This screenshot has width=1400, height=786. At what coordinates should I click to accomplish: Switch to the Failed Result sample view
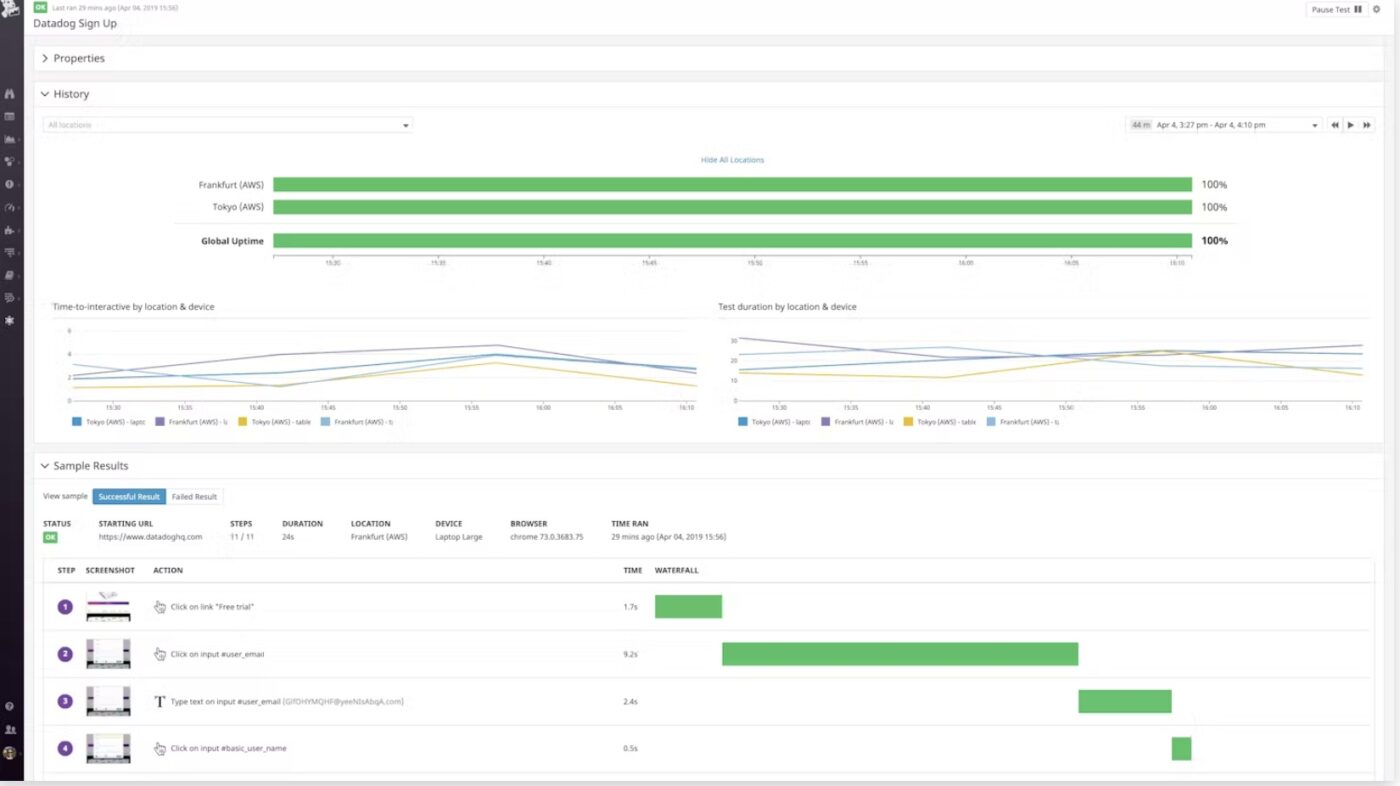pos(194,497)
